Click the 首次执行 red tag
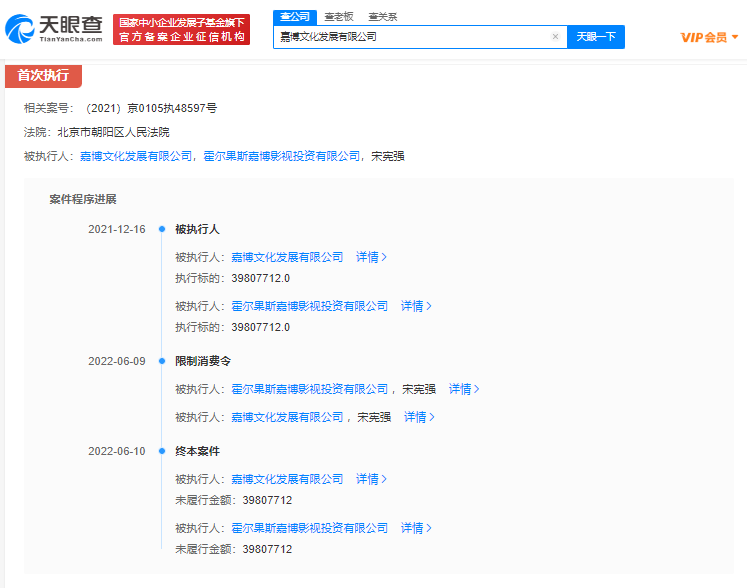747x588 pixels. tap(43, 75)
